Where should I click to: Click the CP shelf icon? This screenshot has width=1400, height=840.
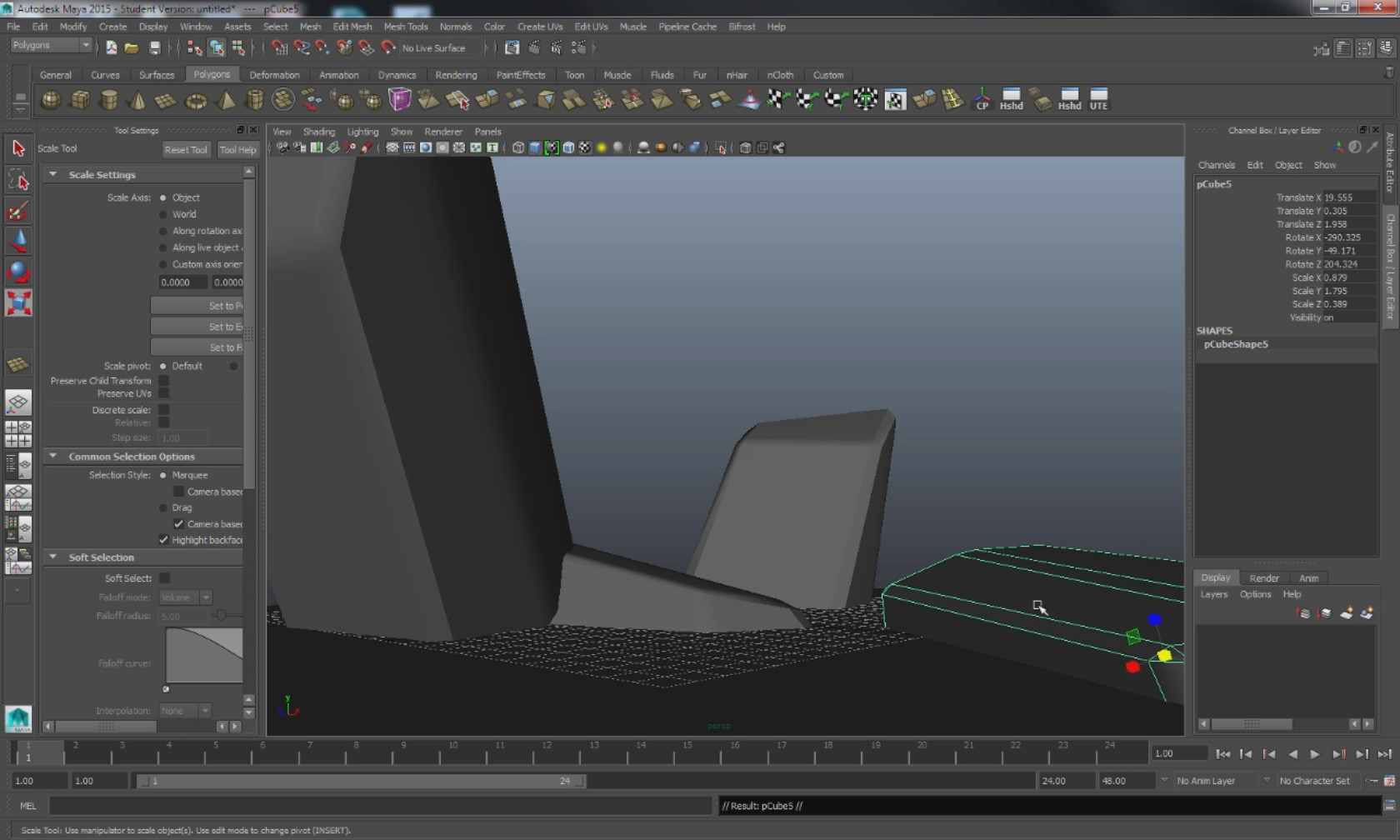[982, 99]
